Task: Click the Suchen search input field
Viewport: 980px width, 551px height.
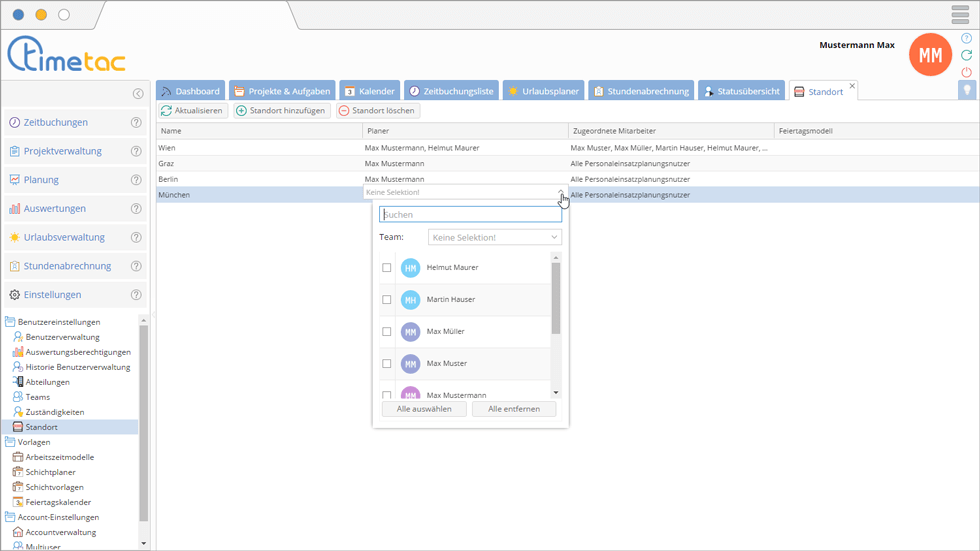Action: pyautogui.click(x=470, y=215)
